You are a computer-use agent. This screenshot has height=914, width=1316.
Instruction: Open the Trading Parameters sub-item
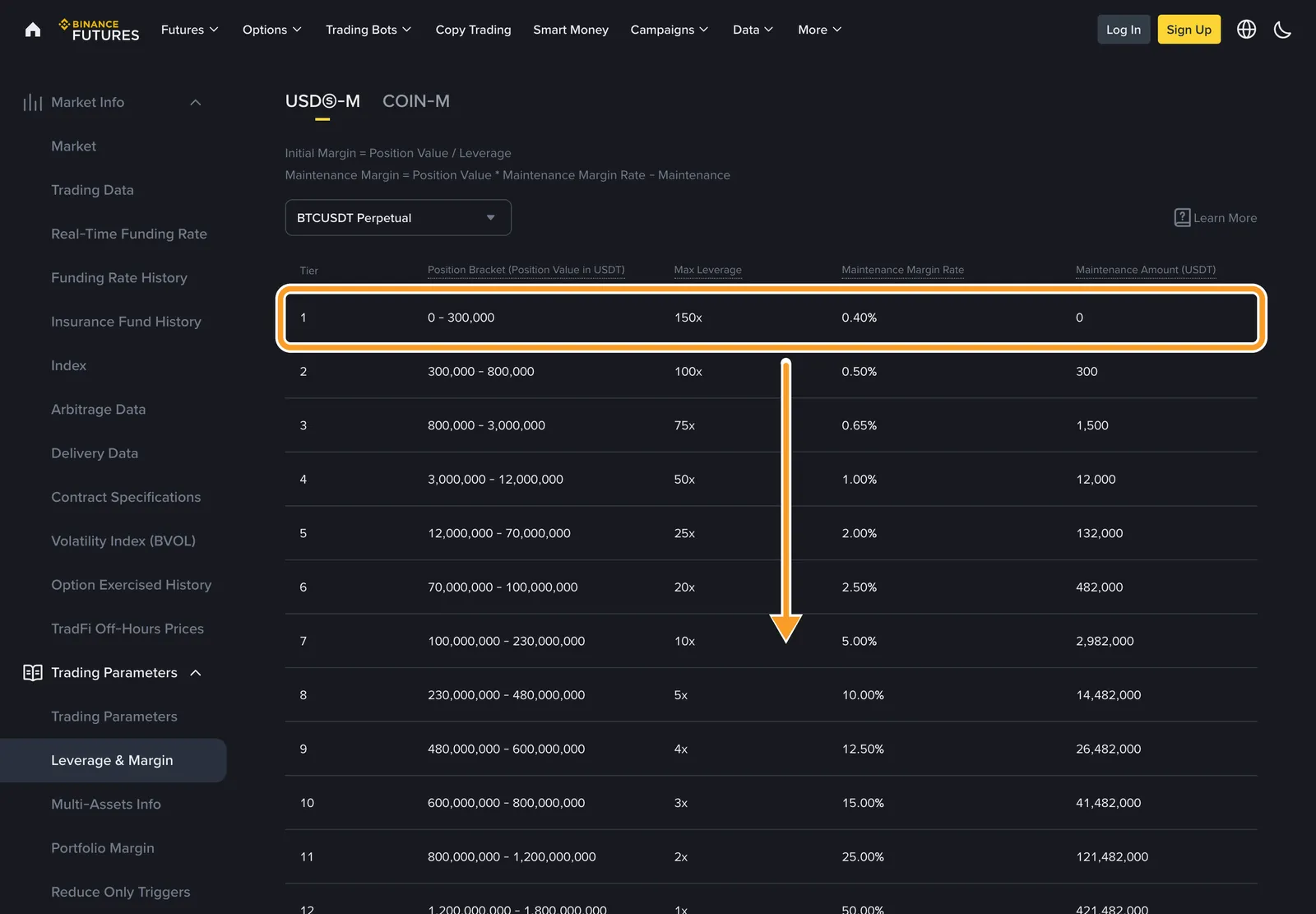coord(114,717)
